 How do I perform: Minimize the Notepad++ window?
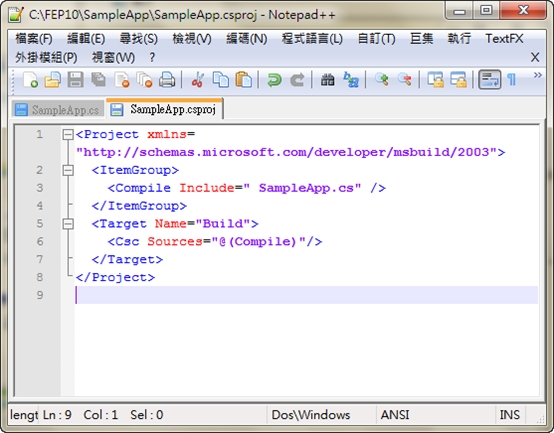tap(459, 11)
